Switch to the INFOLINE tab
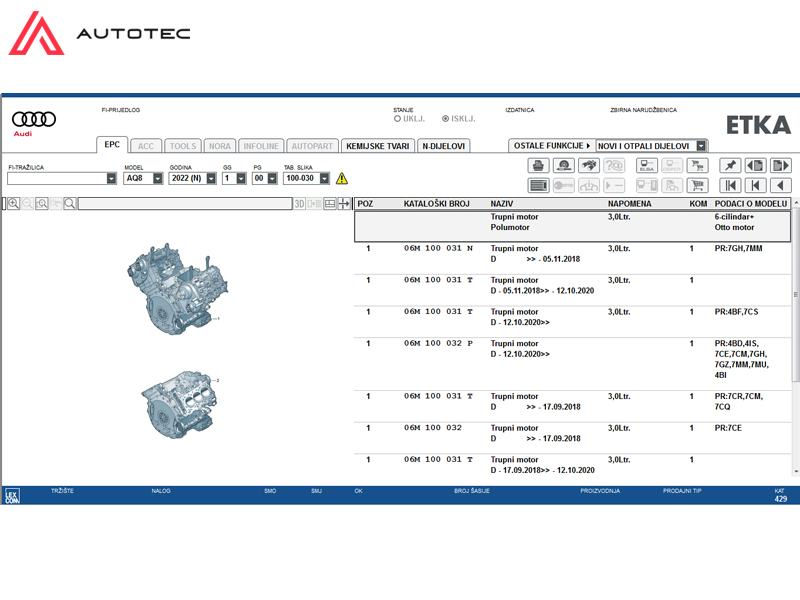The image size is (800, 600). (261, 146)
